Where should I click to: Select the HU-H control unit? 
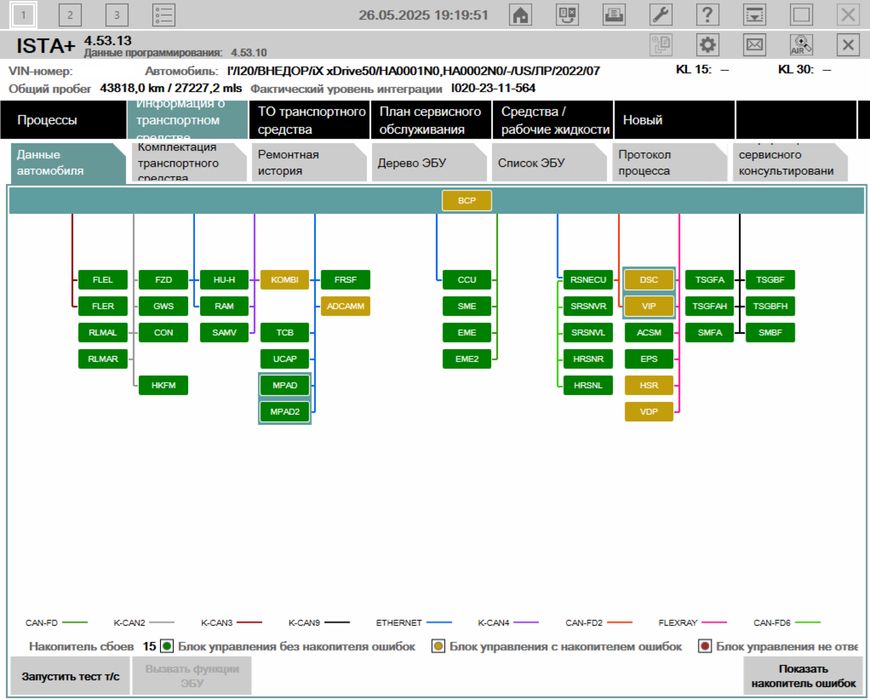point(224,280)
